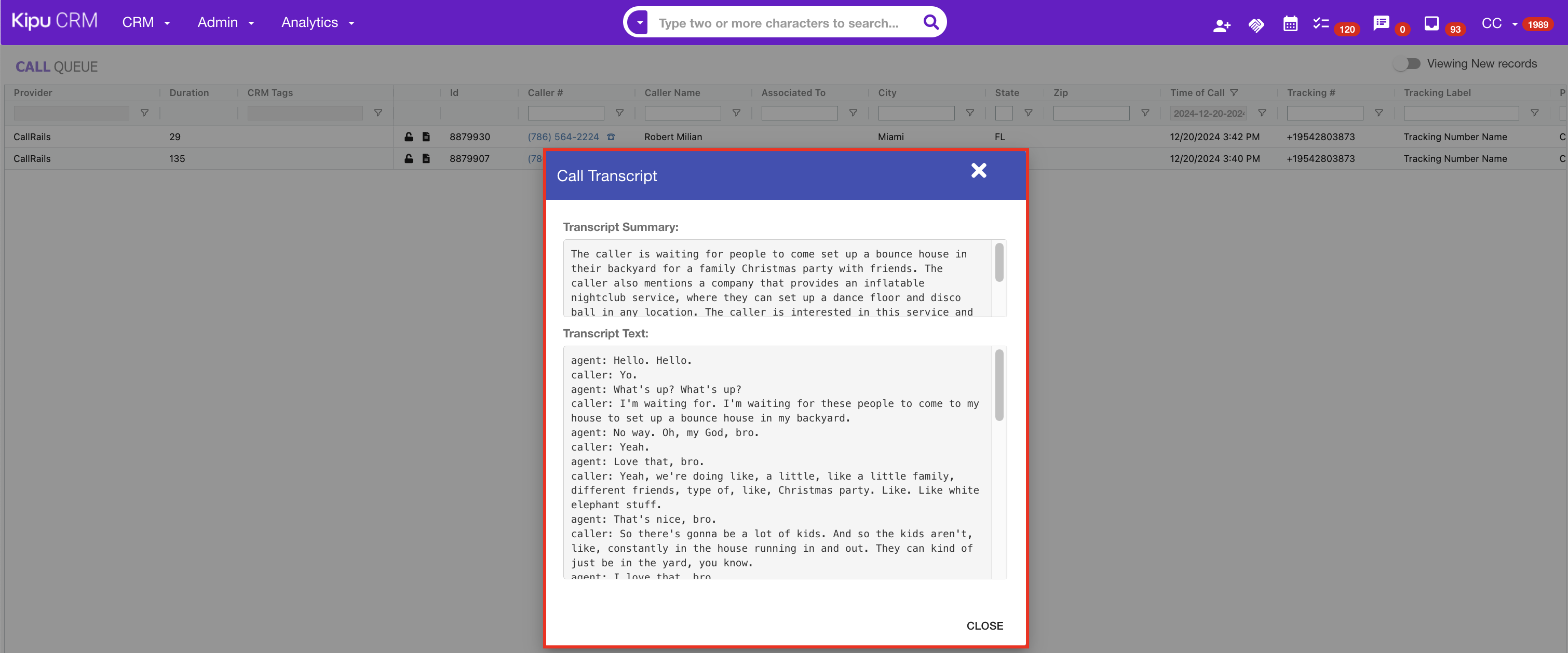Toggle the Viewing New records switch
This screenshot has width=1568, height=653.
pos(1407,64)
